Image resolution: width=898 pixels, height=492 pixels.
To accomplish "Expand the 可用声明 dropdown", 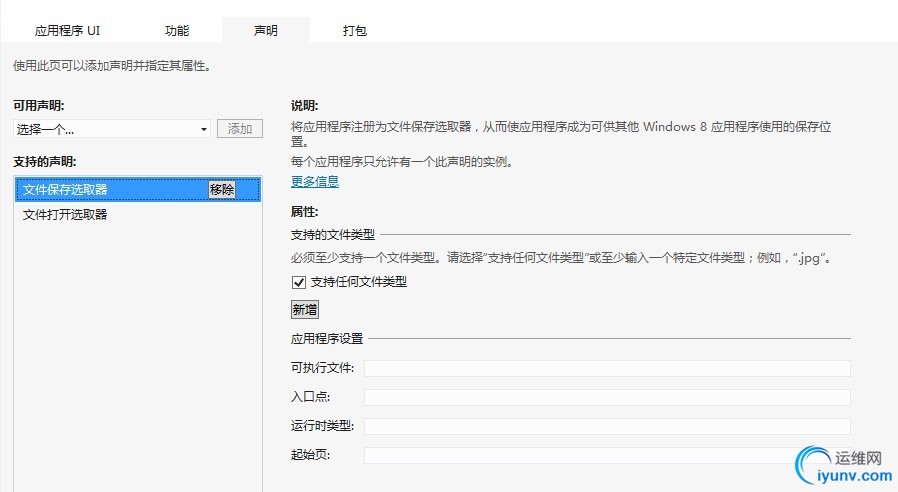I will [x=112, y=129].
